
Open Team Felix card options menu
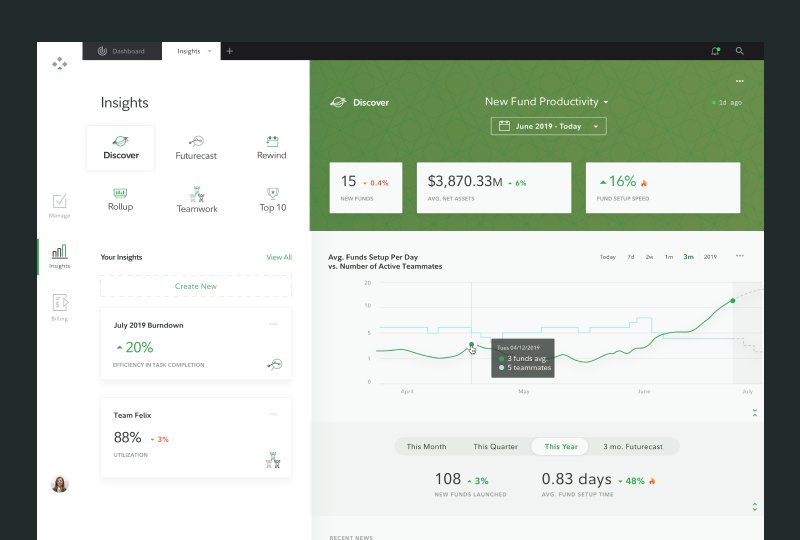(x=273, y=414)
